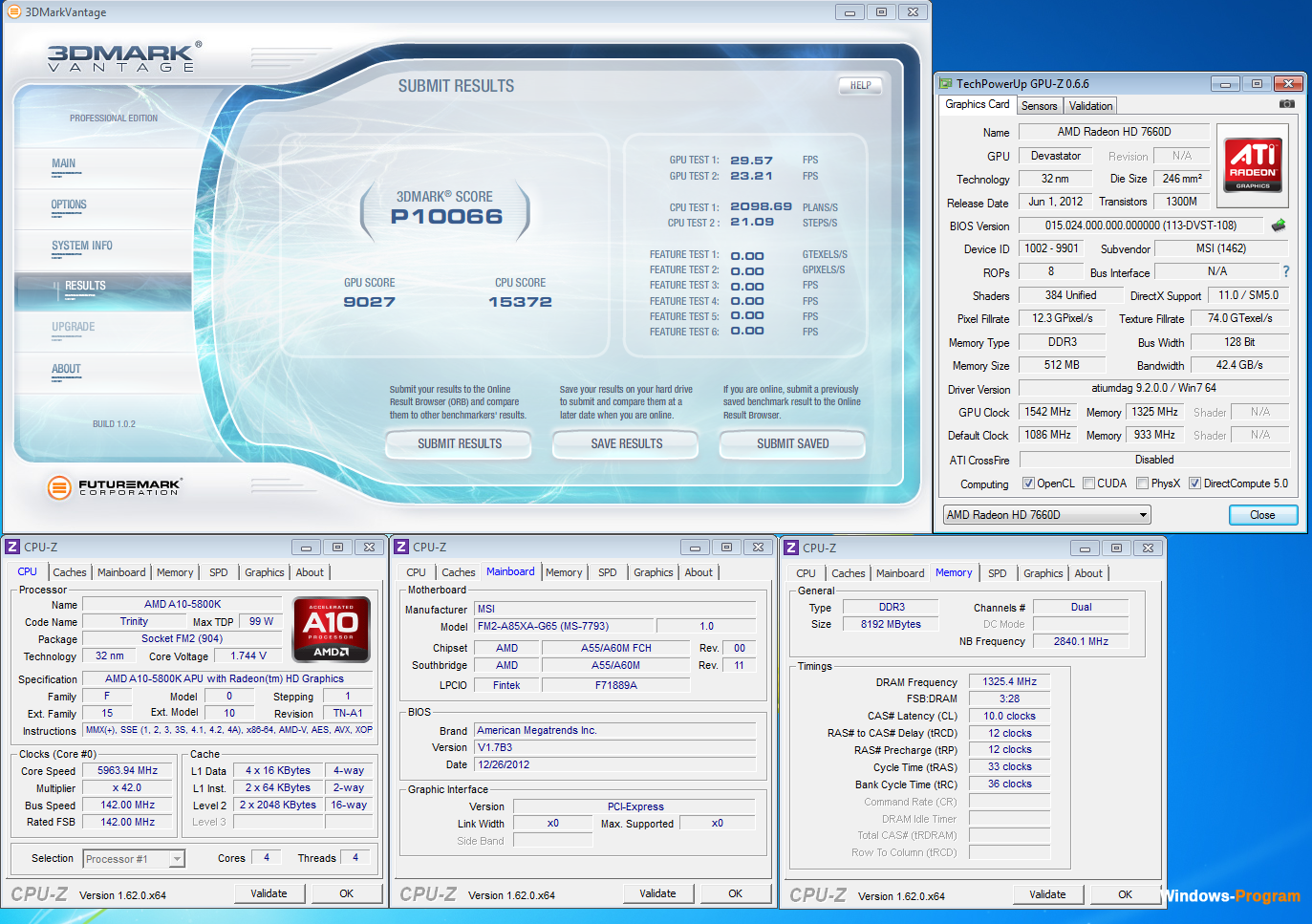Open CPU tab in Memory CPU-Z window
This screenshot has height=924, width=1312.
click(x=806, y=573)
